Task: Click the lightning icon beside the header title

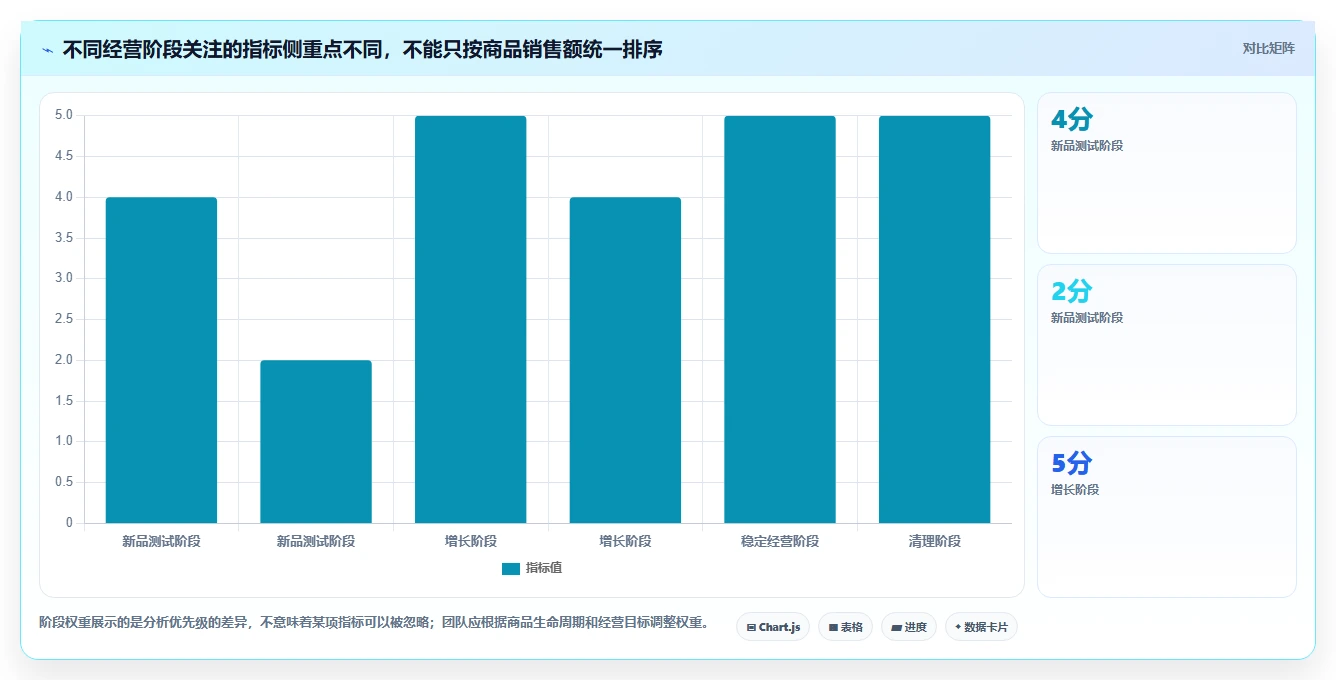Action: (x=48, y=50)
